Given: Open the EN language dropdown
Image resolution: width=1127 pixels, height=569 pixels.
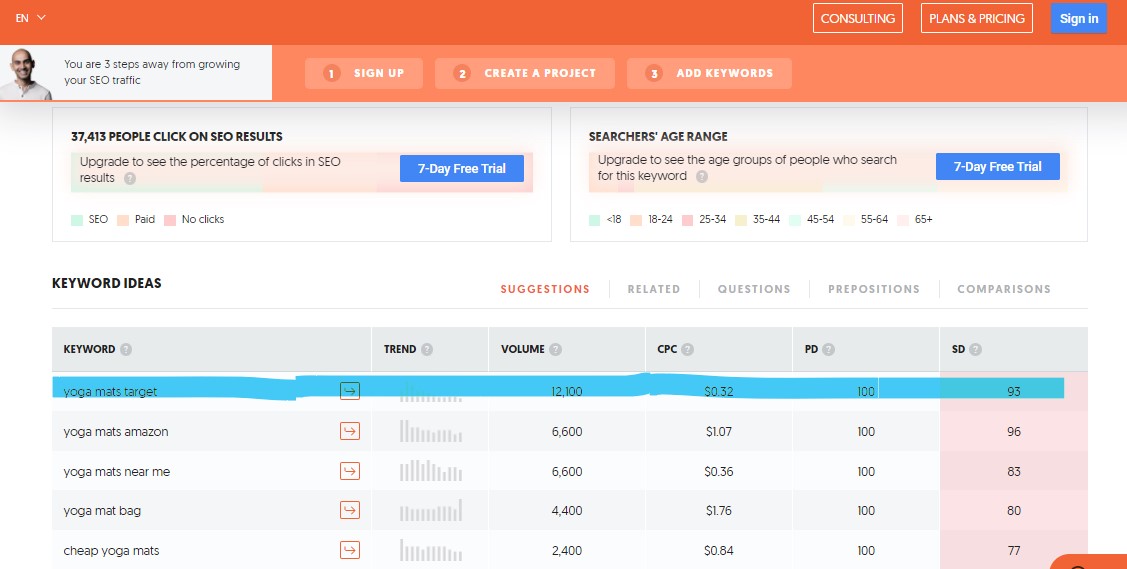Looking at the screenshot, I should [x=30, y=18].
